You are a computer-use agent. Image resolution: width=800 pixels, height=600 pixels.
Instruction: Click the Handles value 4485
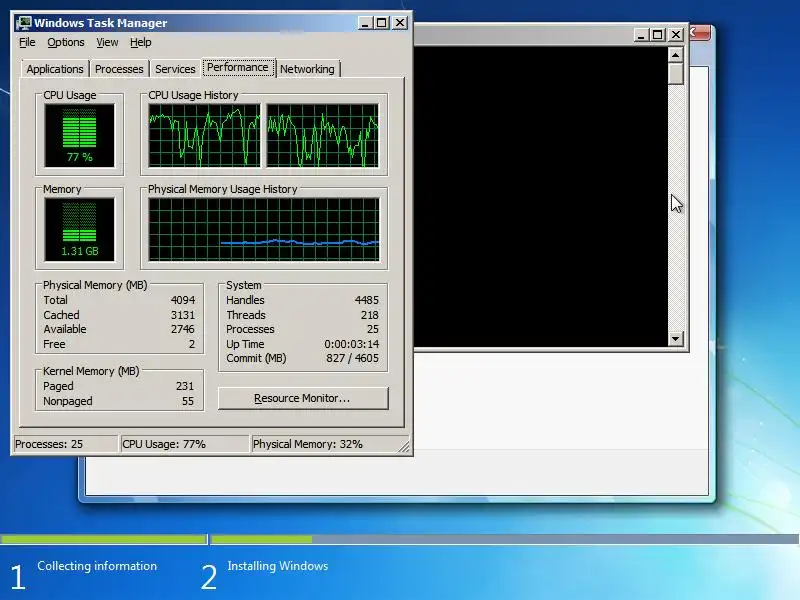point(366,300)
